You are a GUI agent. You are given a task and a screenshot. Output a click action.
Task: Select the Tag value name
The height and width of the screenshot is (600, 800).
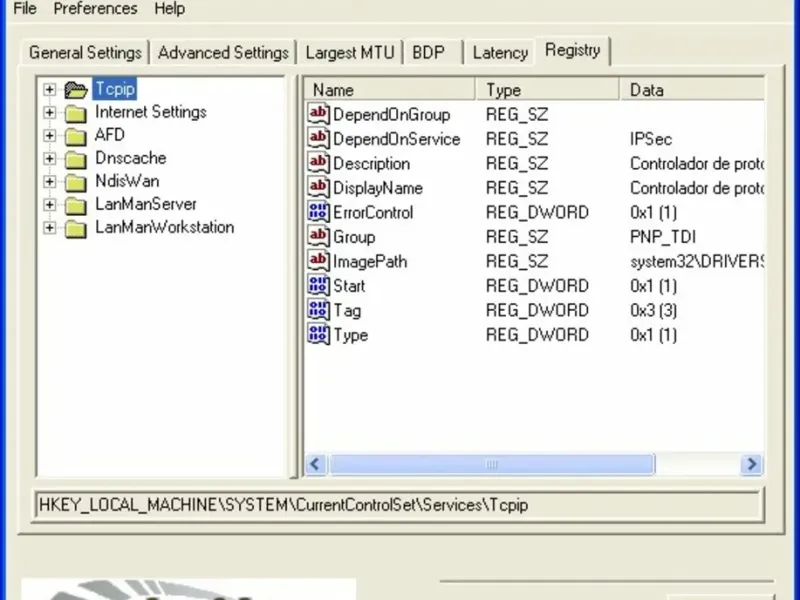click(x=347, y=311)
